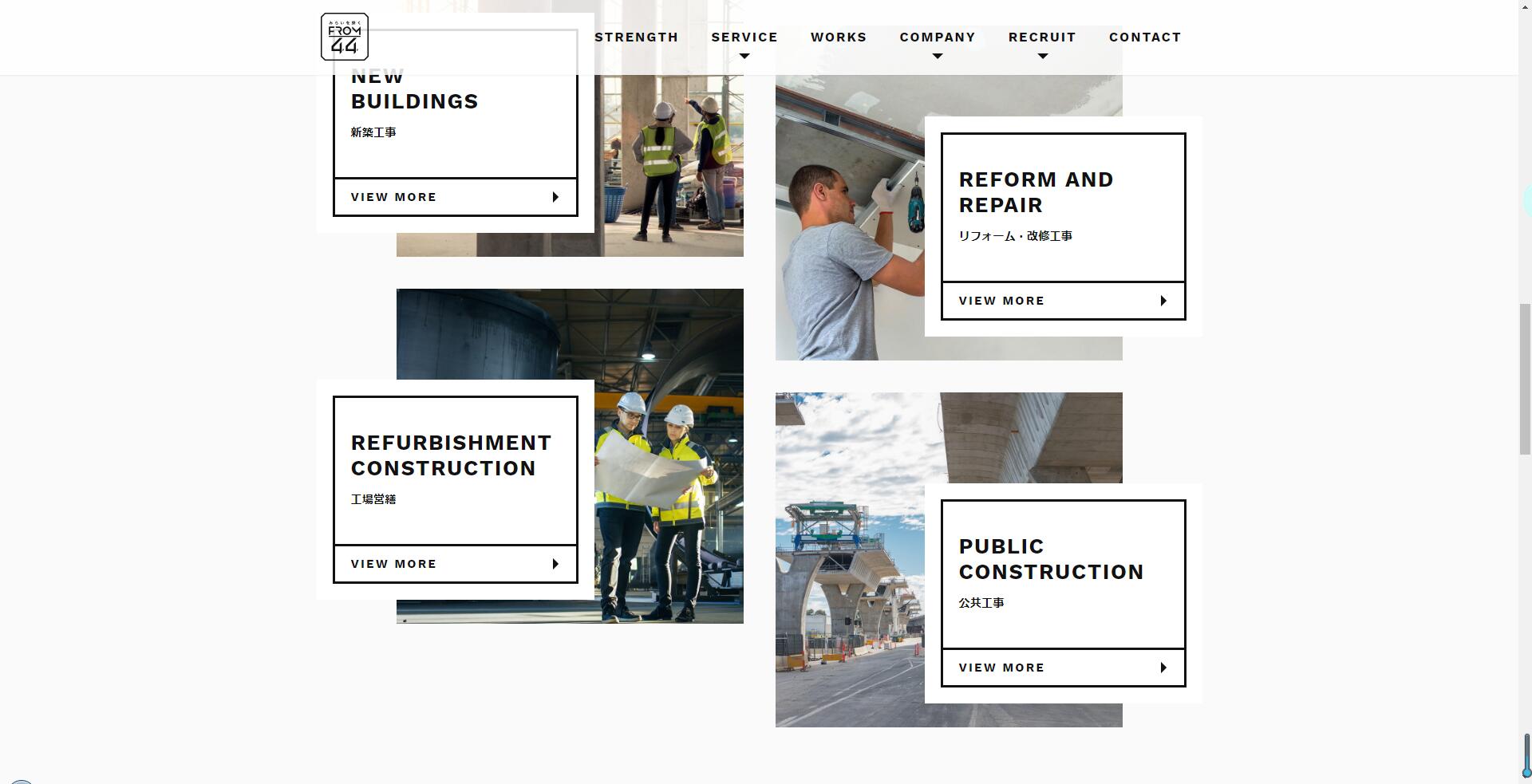Open the construction site workers photo

[669, 166]
